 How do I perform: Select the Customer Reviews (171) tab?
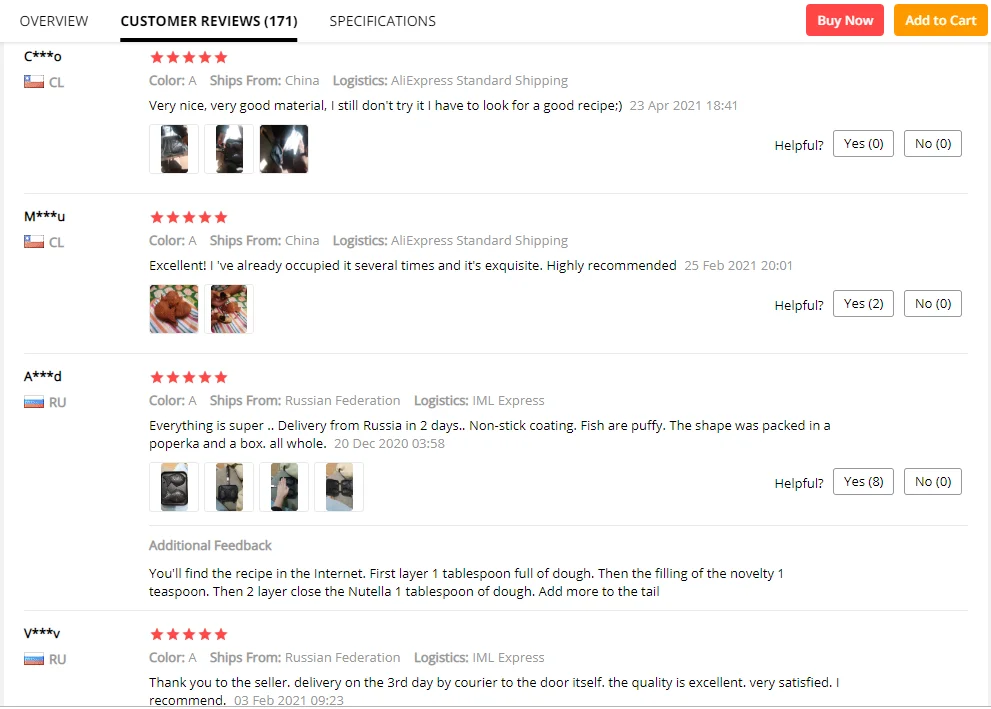[209, 21]
